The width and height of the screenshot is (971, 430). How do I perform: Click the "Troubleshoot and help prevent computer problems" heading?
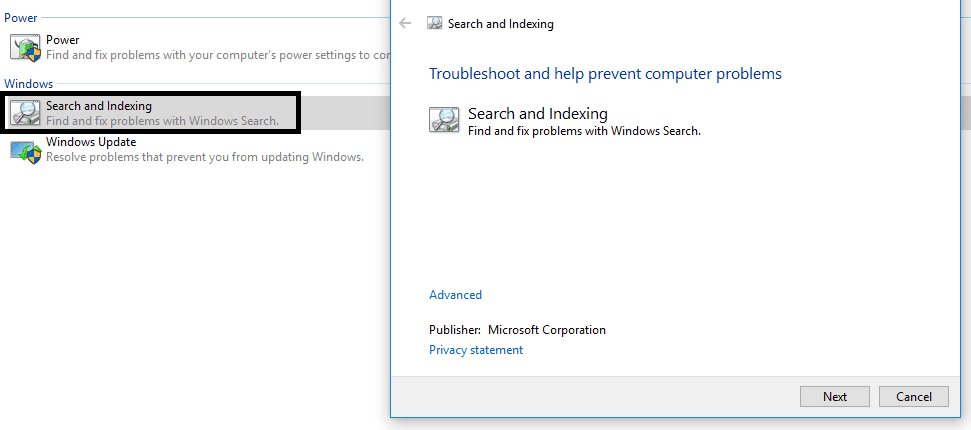pyautogui.click(x=605, y=74)
